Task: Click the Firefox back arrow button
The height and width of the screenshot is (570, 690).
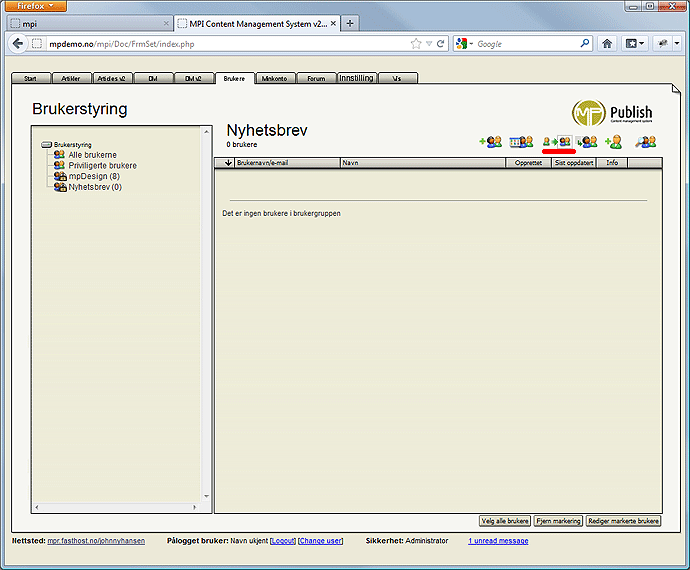Action: 18,44
